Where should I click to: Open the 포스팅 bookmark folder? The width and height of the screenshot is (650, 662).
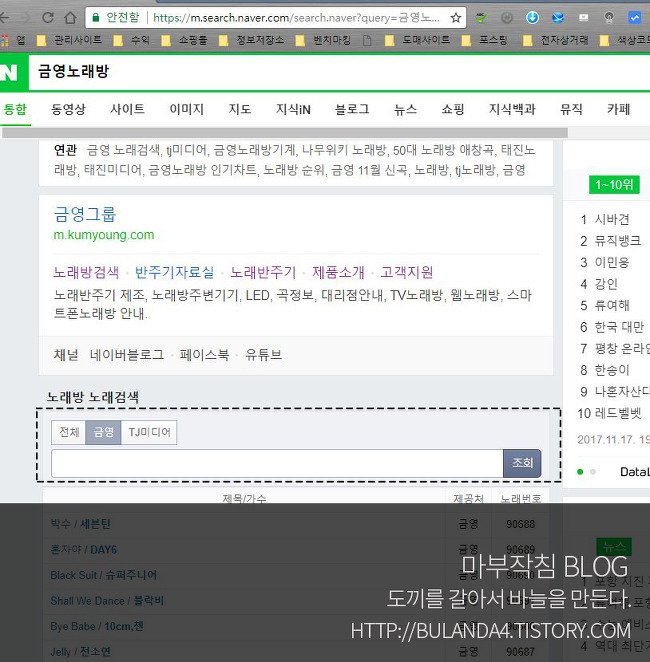point(484,40)
